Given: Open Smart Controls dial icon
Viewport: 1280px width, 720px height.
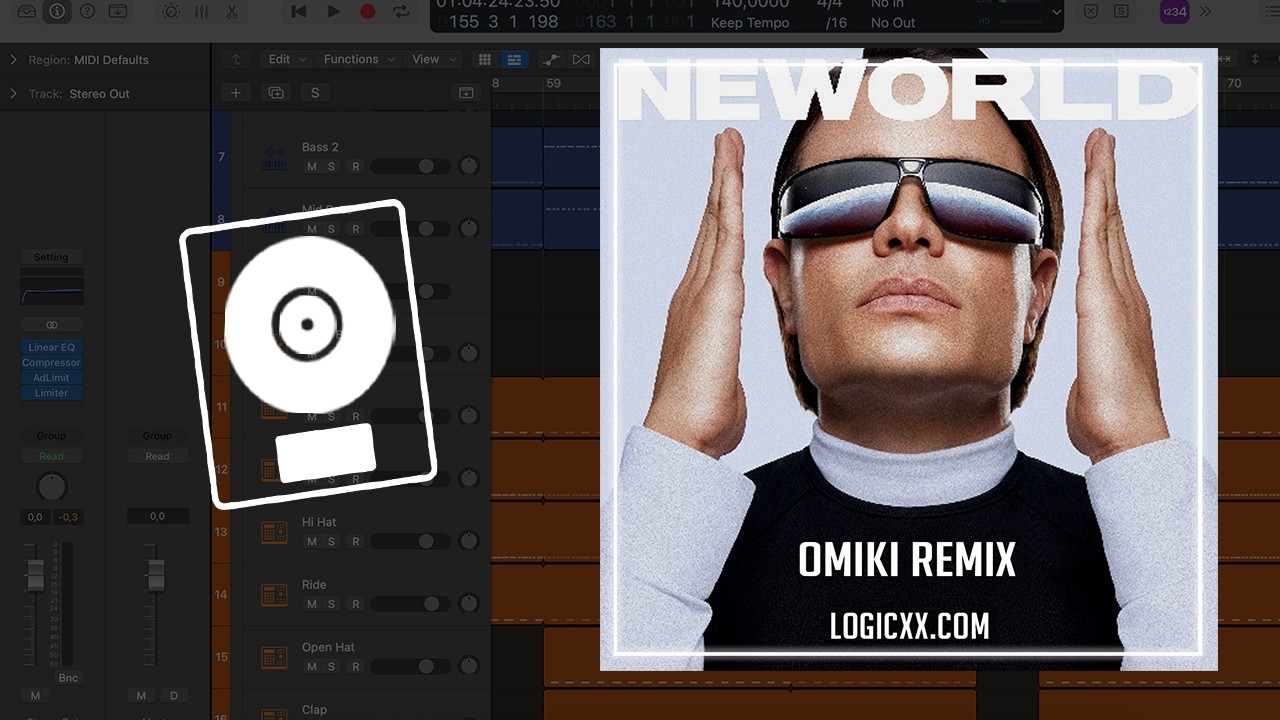Looking at the screenshot, I should coord(171,11).
